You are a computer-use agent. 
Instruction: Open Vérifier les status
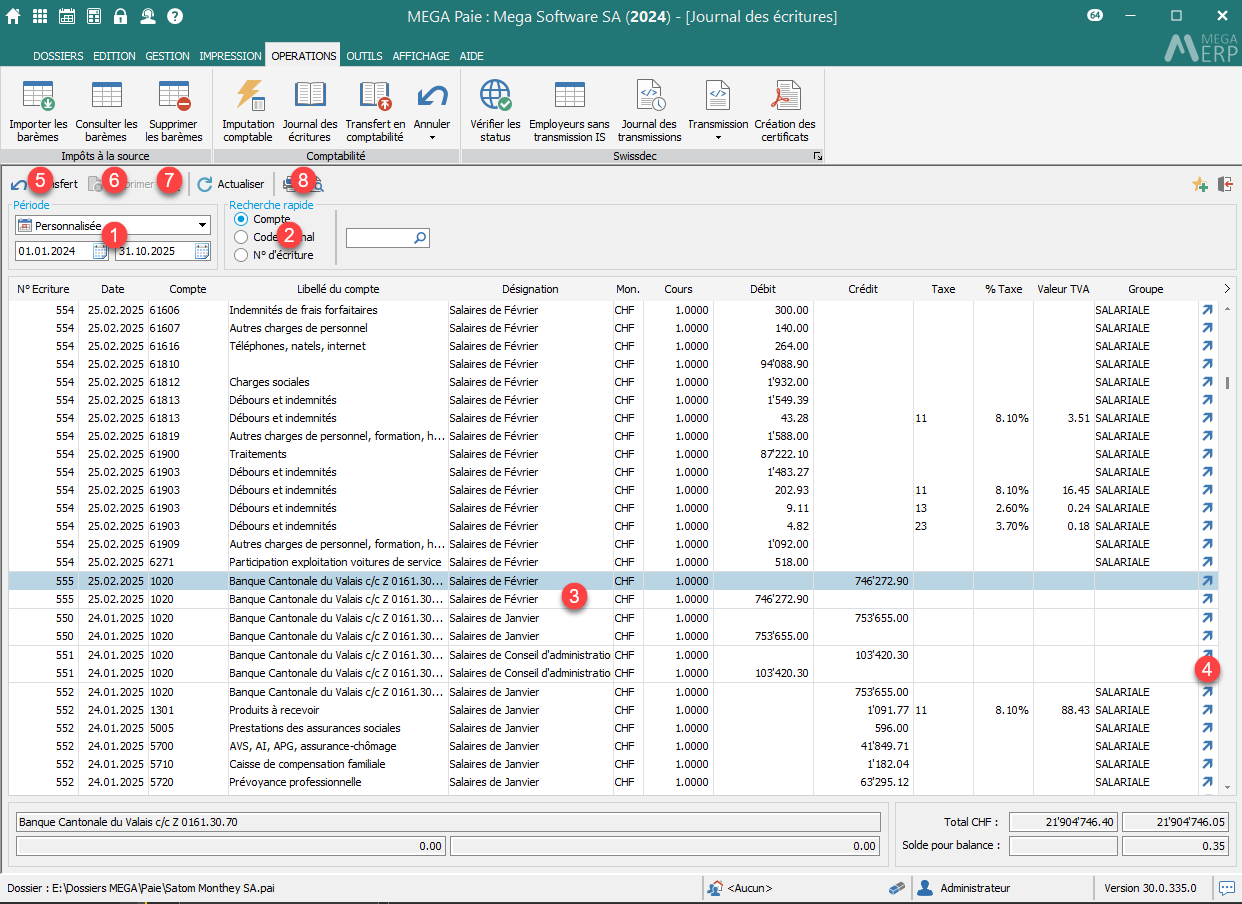495,97
